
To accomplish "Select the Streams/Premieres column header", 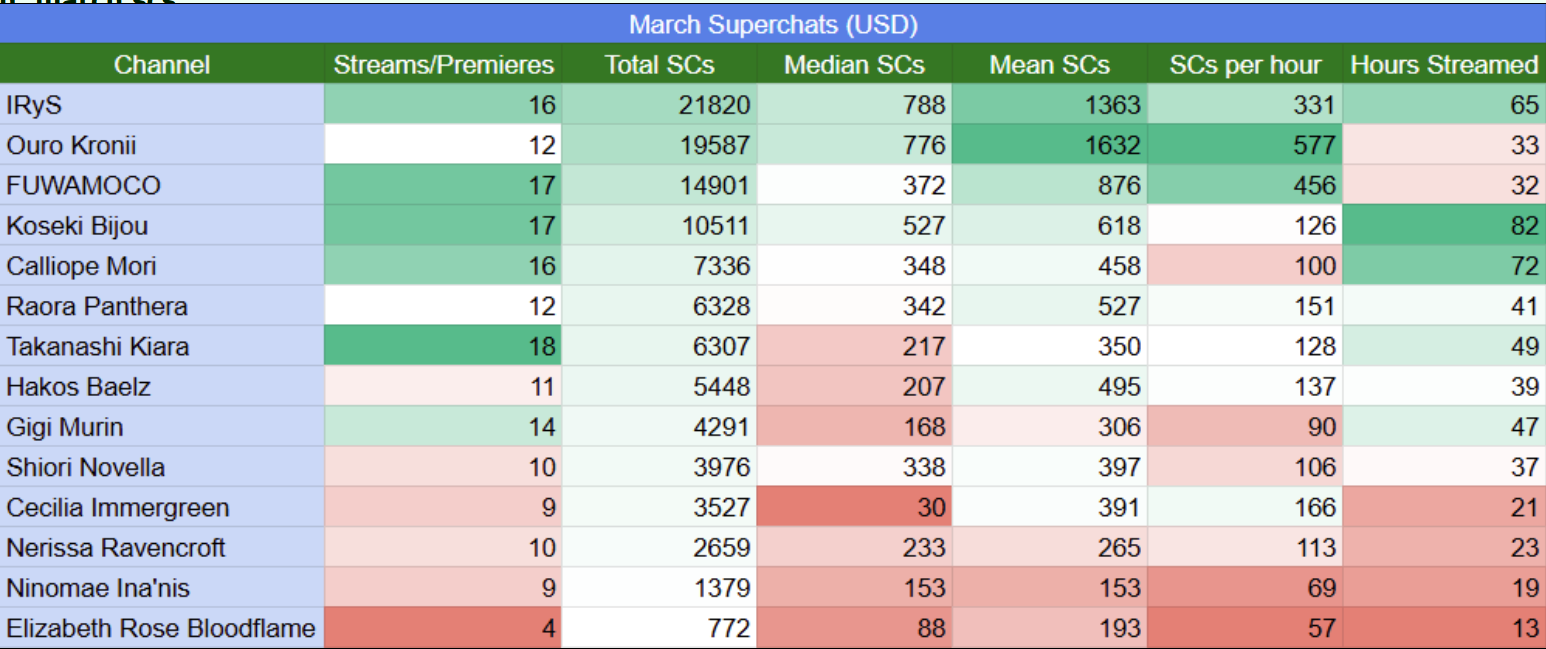I will 443,65.
